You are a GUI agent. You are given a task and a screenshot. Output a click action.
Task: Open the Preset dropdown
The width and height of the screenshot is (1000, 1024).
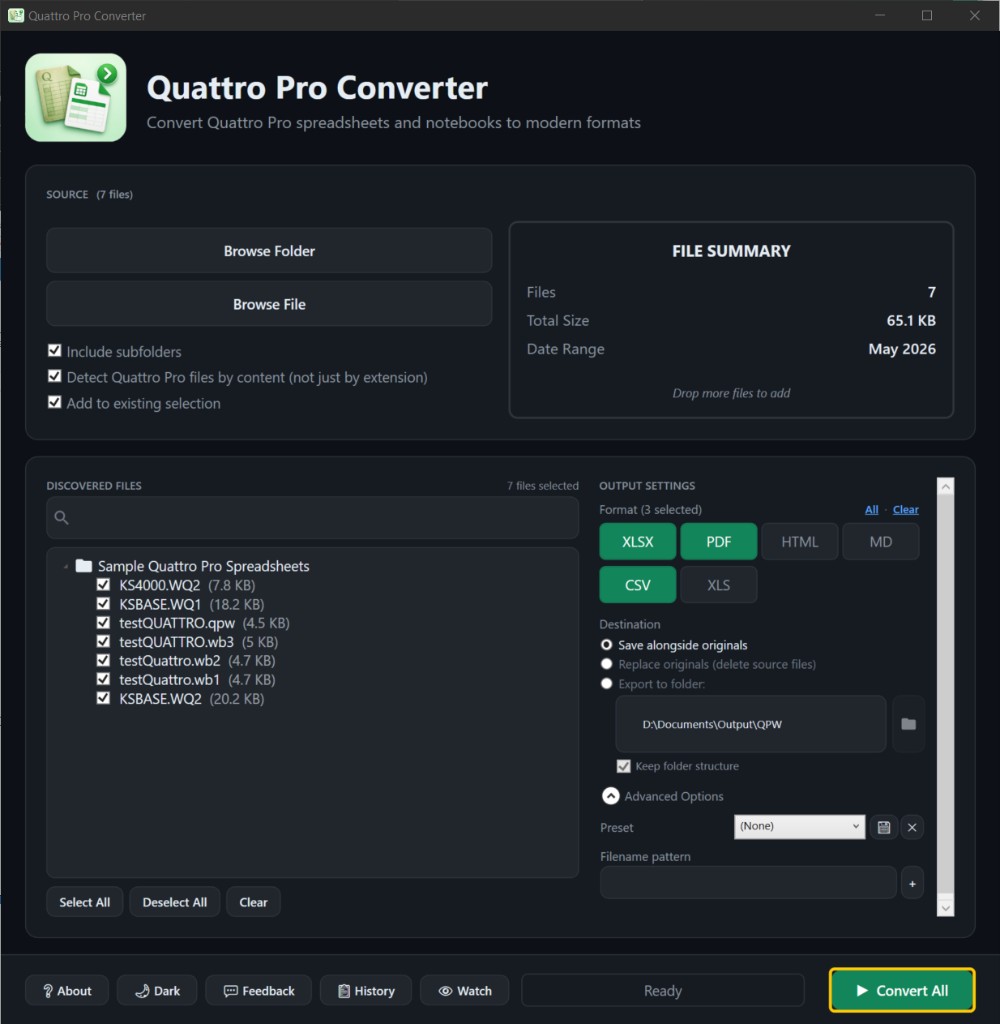(x=799, y=827)
